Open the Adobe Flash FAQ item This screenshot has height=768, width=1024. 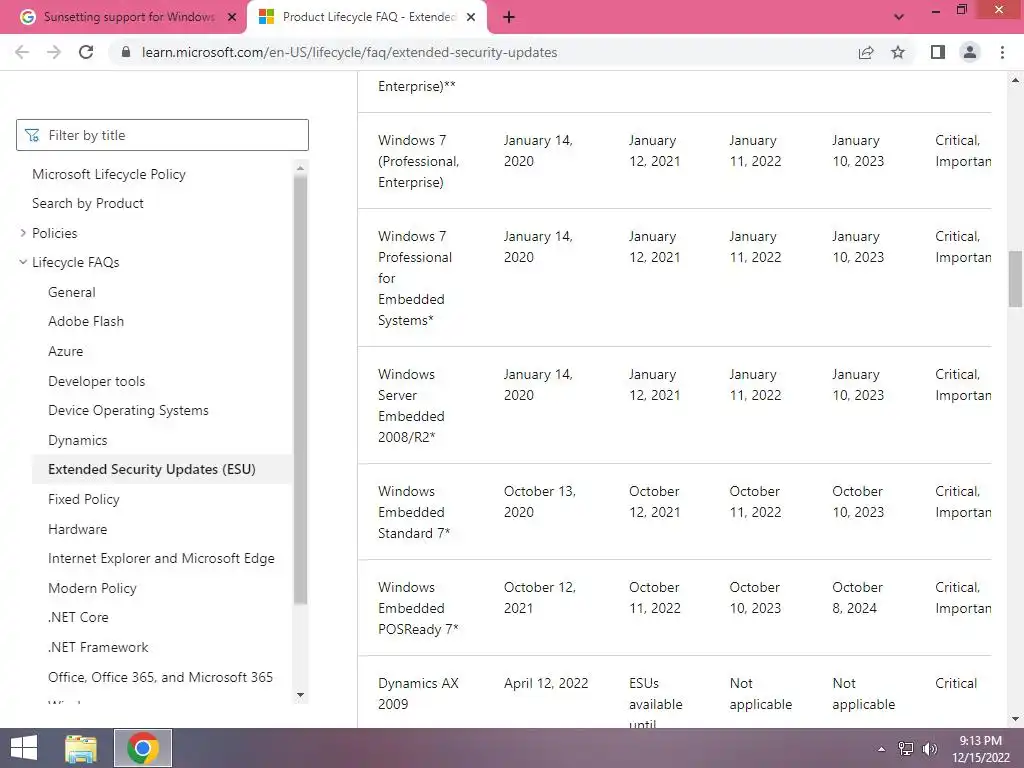coord(86,321)
